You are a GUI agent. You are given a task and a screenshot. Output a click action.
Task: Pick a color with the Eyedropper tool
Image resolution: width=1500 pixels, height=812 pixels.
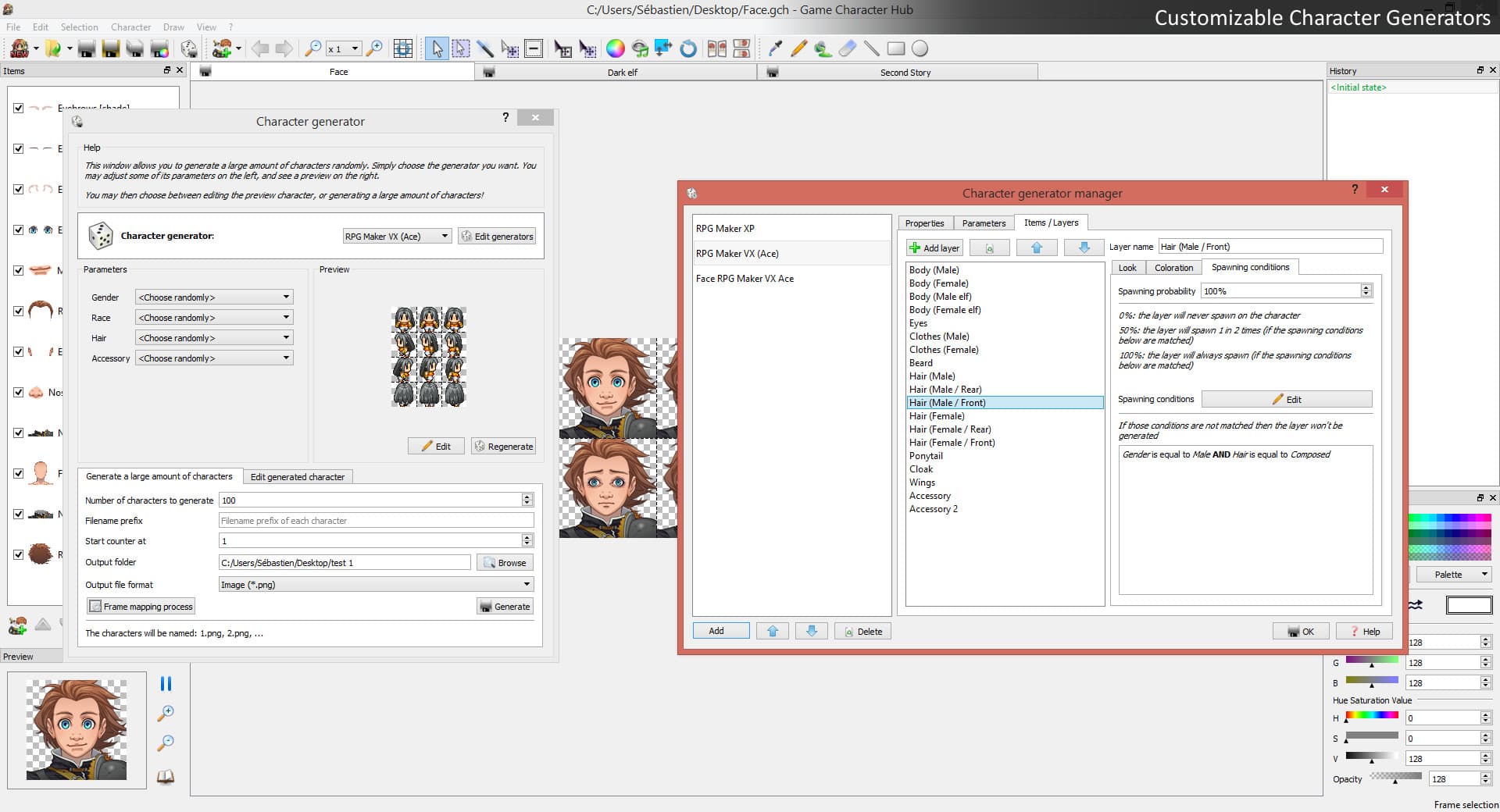[x=775, y=48]
